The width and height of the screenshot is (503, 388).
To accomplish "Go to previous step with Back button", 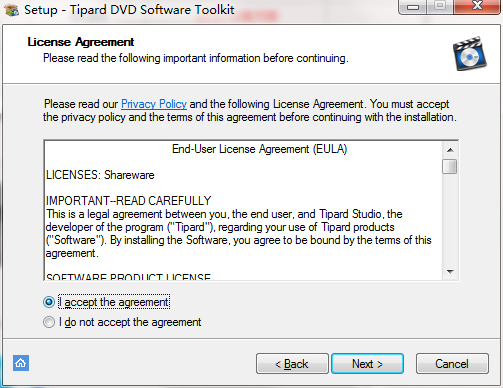I will coord(292,364).
